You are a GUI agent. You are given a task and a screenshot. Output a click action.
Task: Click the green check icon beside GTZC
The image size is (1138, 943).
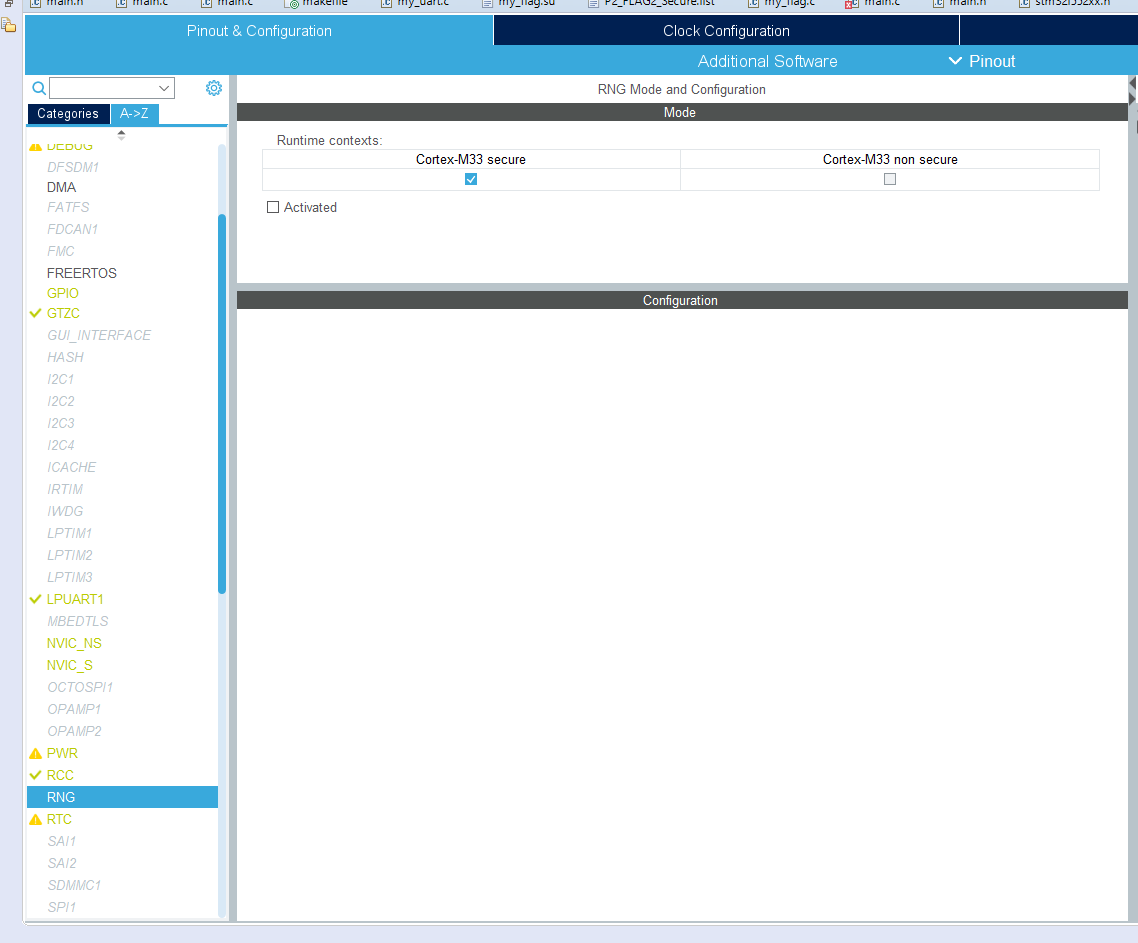pos(35,313)
